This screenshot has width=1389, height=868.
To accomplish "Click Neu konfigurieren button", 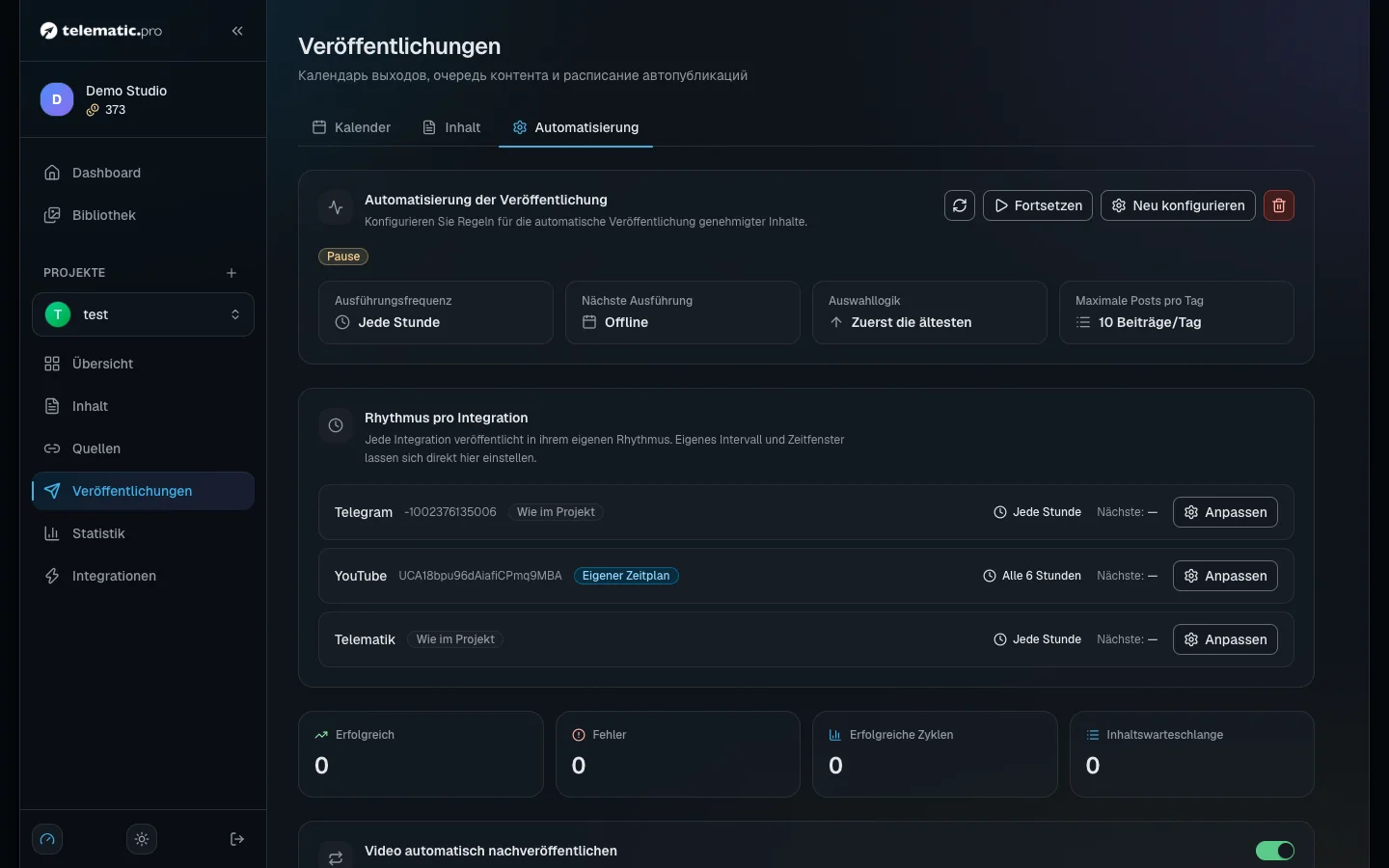I will pos(1178,205).
